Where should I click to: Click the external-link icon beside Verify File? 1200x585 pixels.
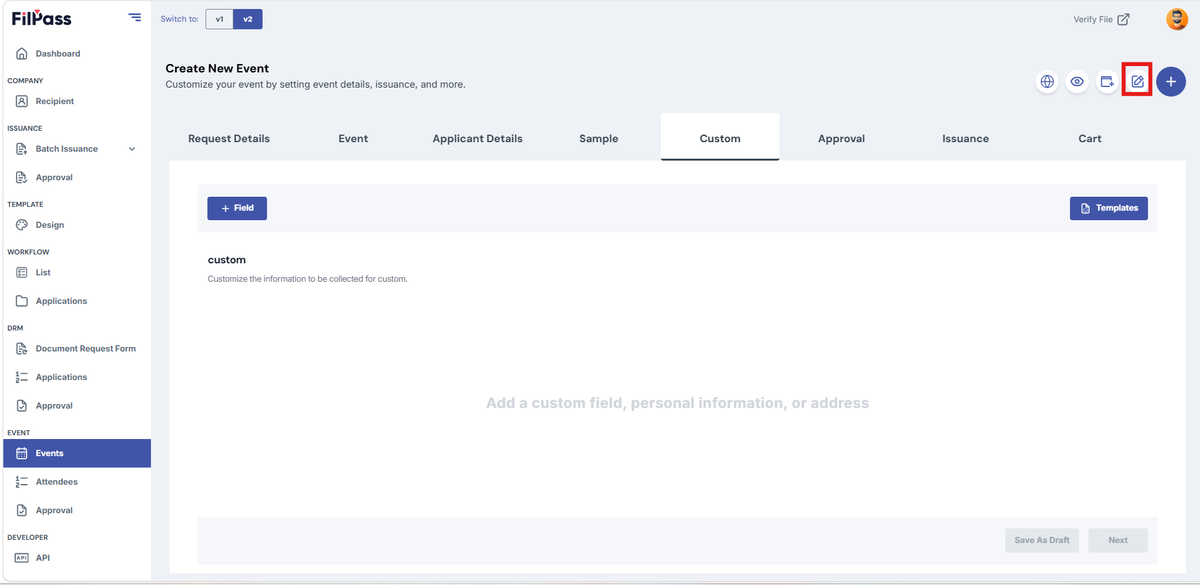(x=1123, y=19)
